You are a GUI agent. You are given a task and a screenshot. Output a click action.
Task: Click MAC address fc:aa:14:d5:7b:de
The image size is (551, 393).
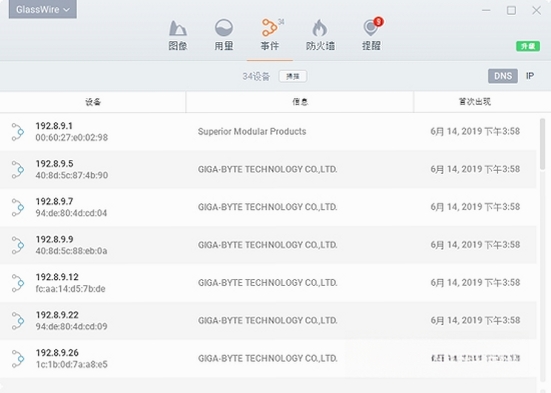70,289
